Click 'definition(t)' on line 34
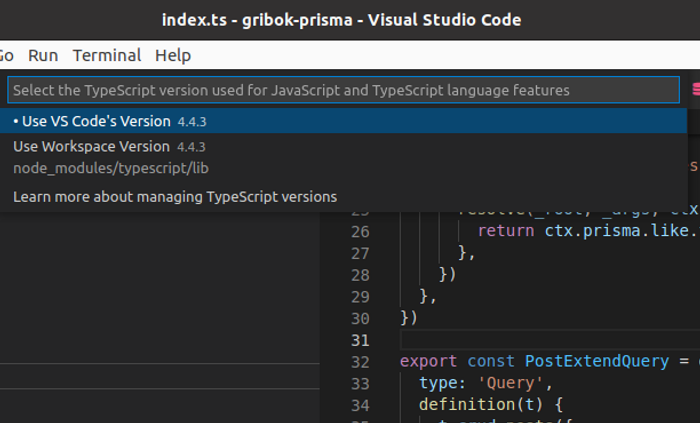The height and width of the screenshot is (423, 700). pyautogui.click(x=481, y=404)
